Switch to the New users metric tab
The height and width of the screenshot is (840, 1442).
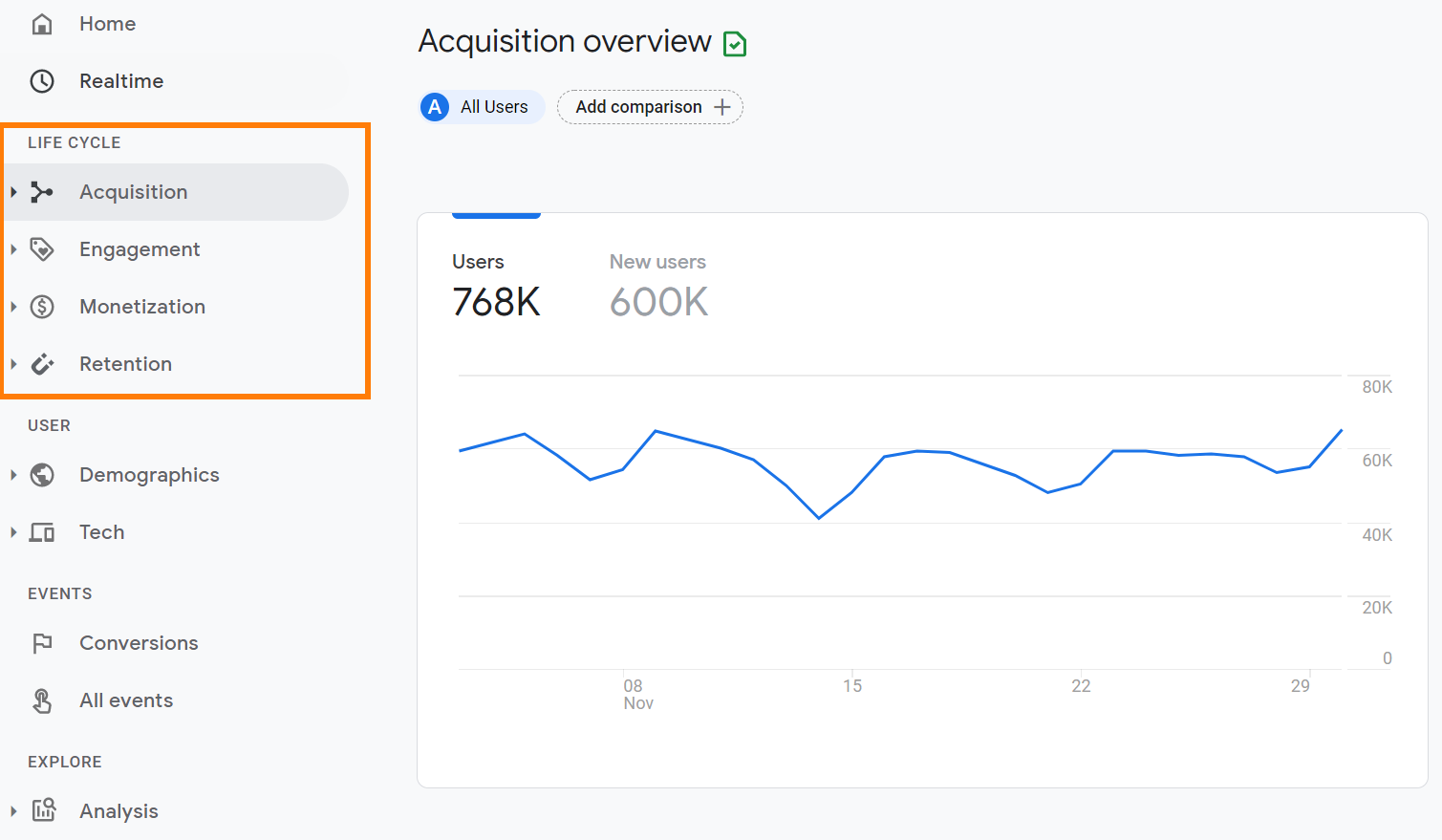658,285
